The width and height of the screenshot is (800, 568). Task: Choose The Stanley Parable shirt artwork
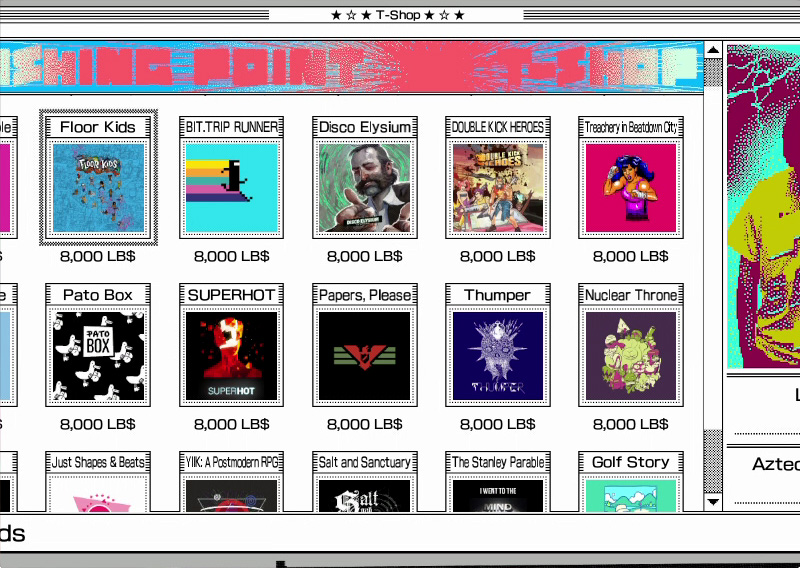pyautogui.click(x=498, y=496)
